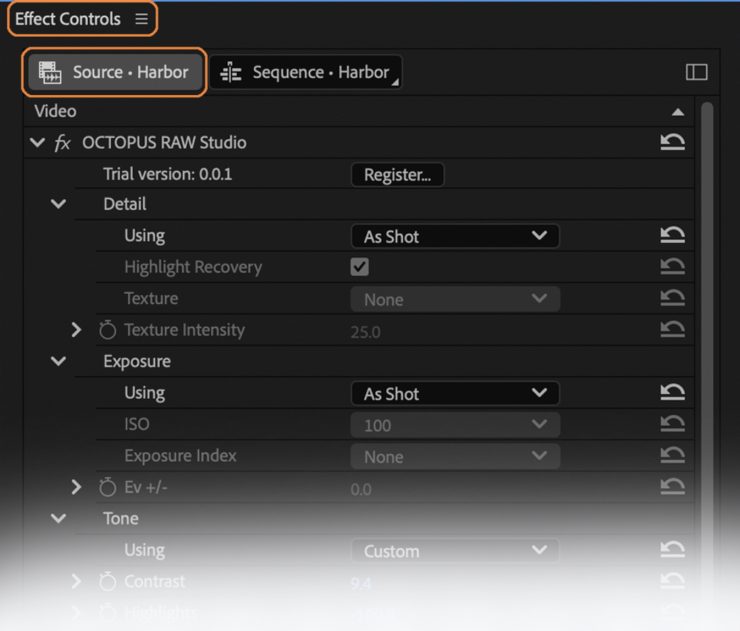Screen dimensions: 740x631
Task: Reset the Tone Using parameter
Action: pyautogui.click(x=673, y=549)
